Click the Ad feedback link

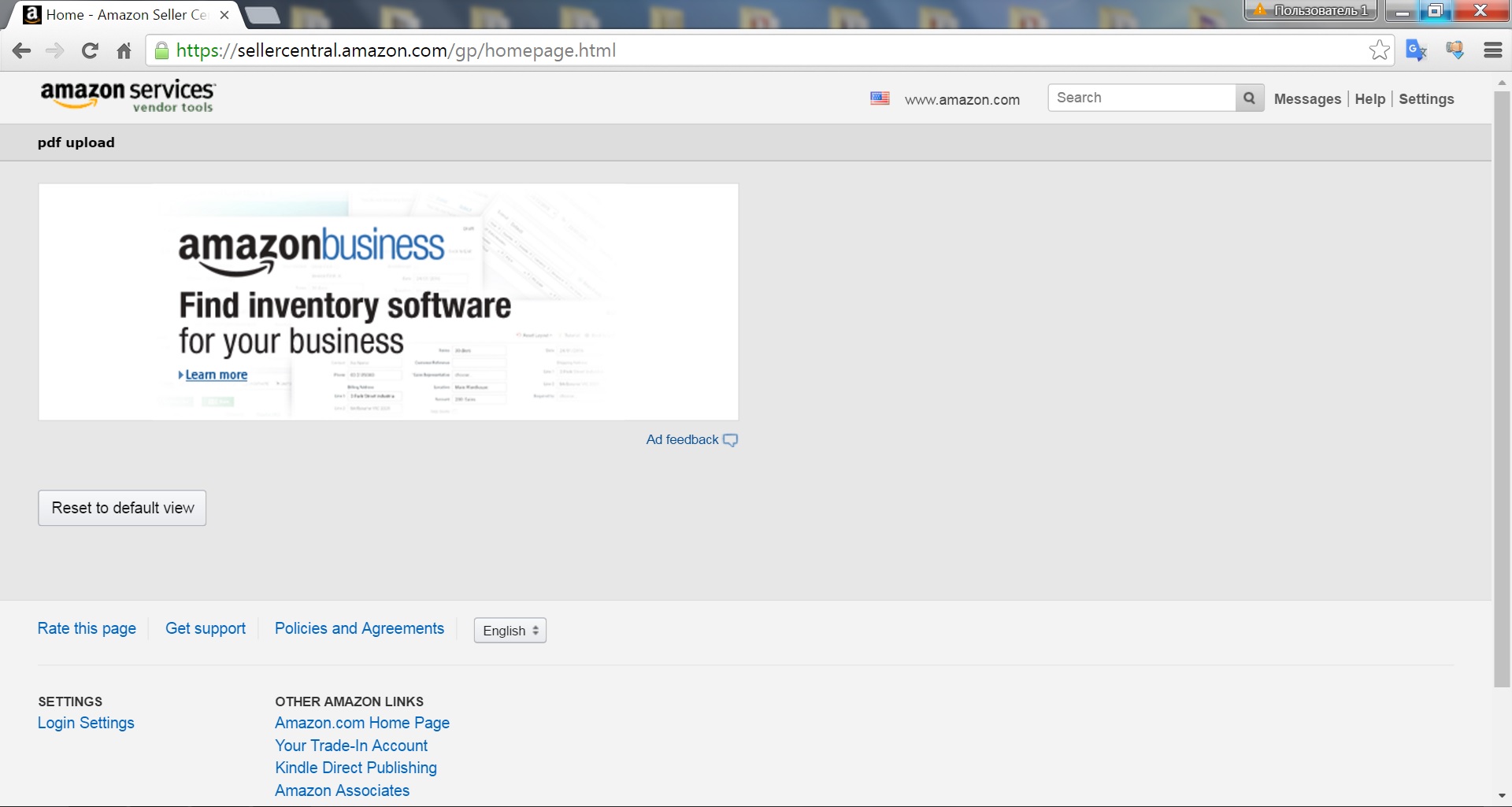682,440
